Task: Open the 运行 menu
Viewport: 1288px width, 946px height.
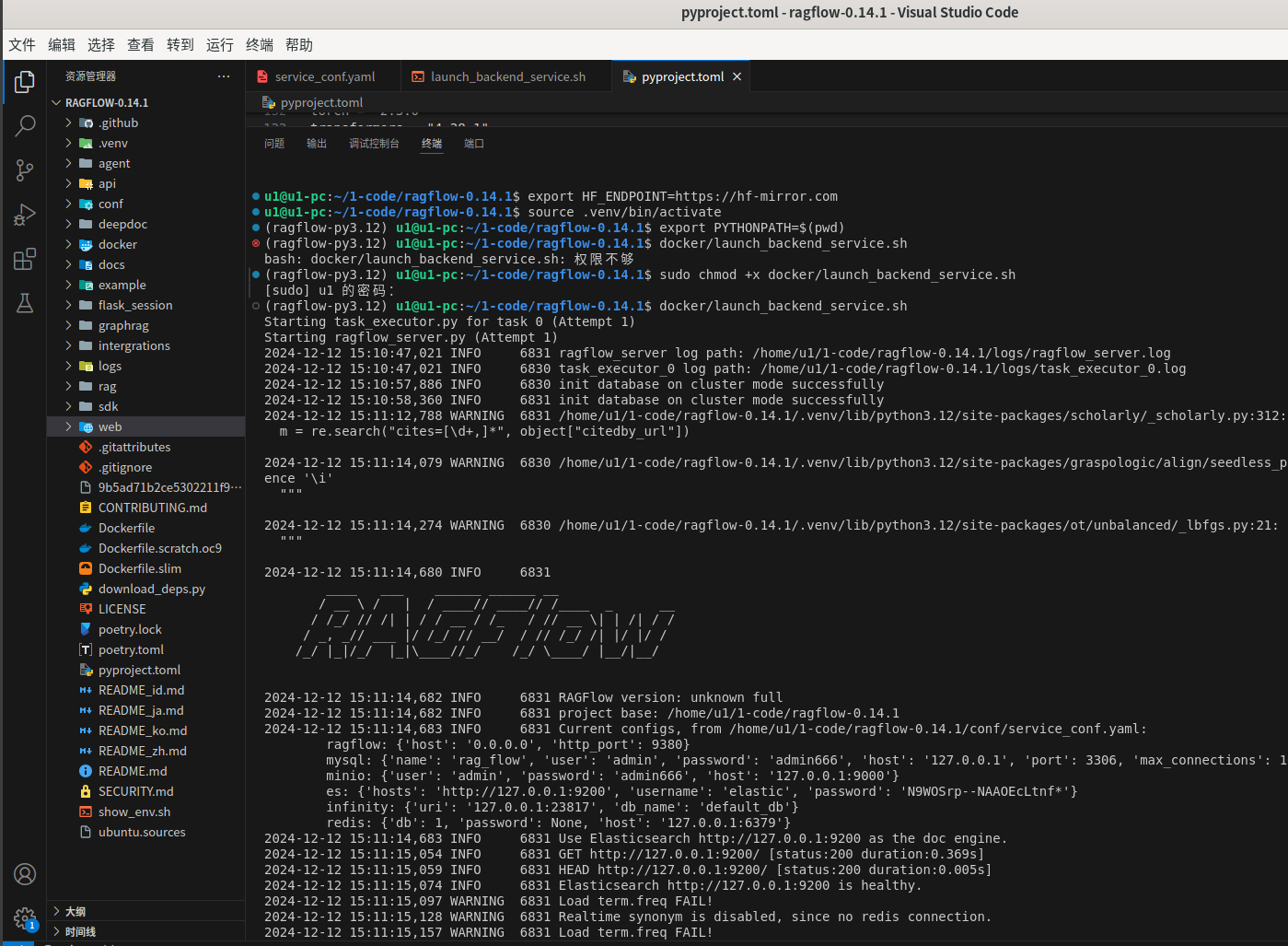Action: 220,44
